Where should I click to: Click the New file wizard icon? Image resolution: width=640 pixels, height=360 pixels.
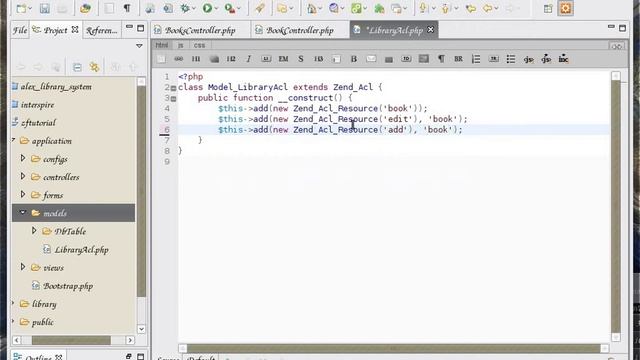[x=20, y=8]
